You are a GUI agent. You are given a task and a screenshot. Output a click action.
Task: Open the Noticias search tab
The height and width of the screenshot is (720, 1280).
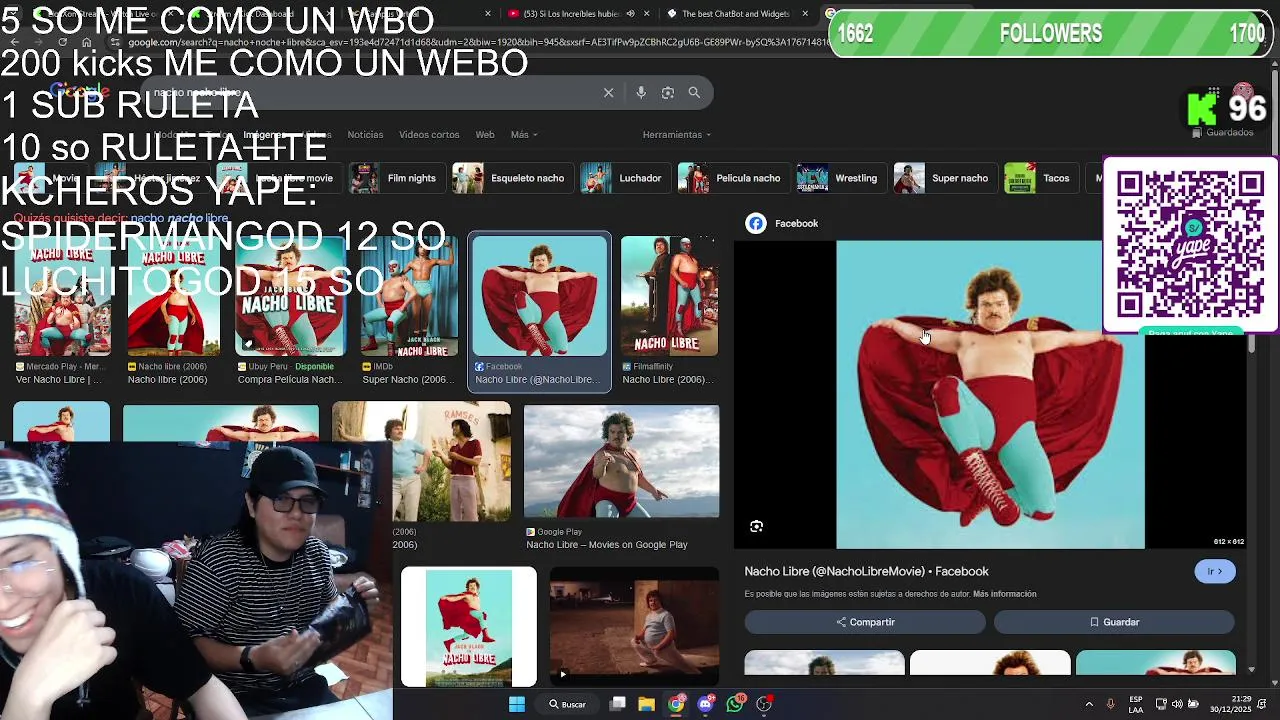365,134
